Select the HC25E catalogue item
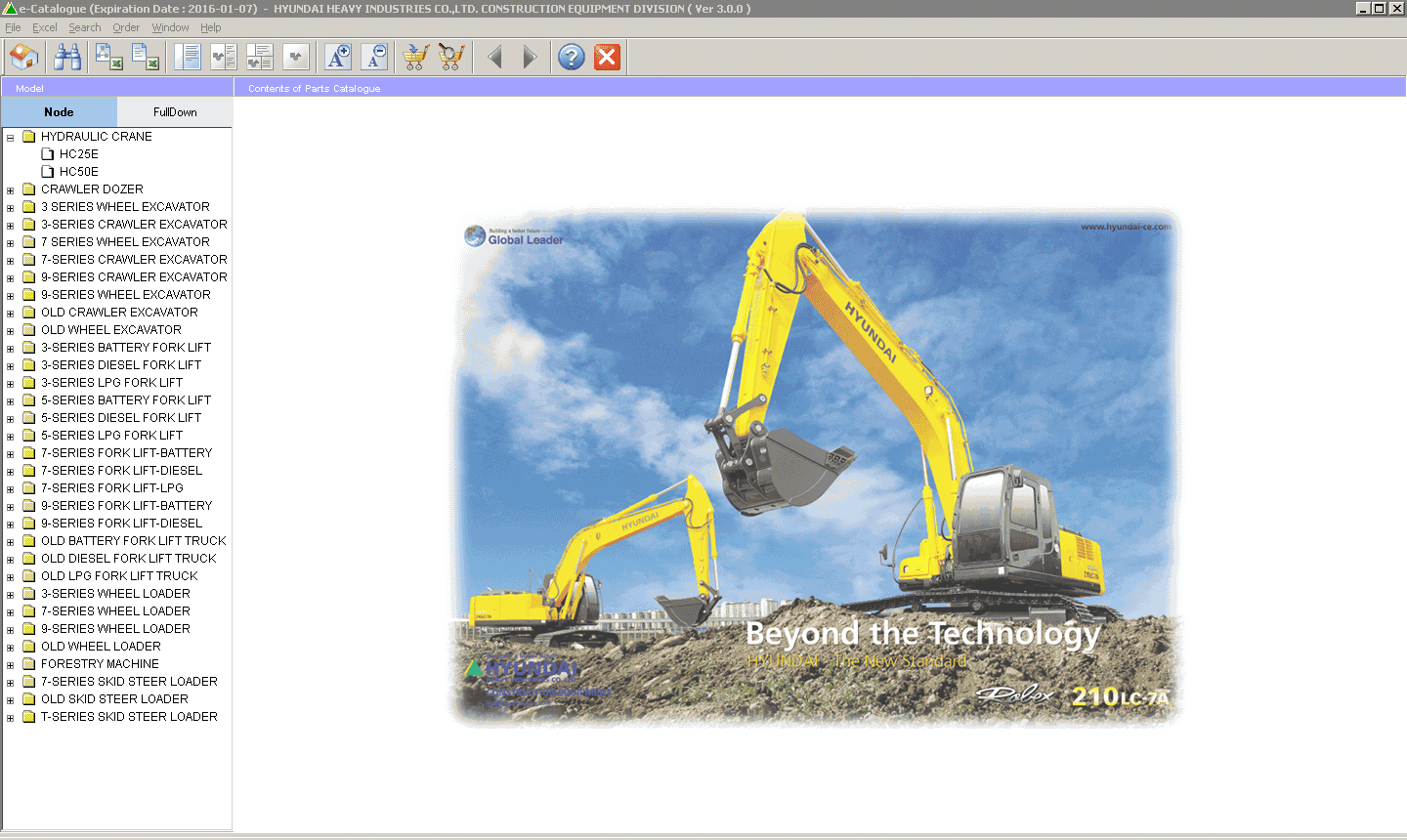The height and width of the screenshot is (840, 1407). coord(77,153)
